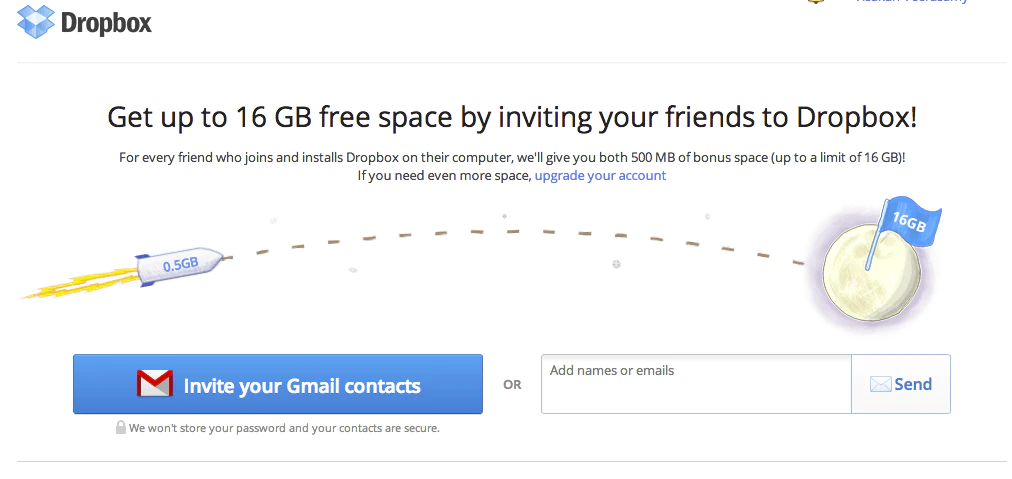The height and width of the screenshot is (479, 1012).
Task: Click the dashed rocket trajectory path
Action: coord(510,232)
